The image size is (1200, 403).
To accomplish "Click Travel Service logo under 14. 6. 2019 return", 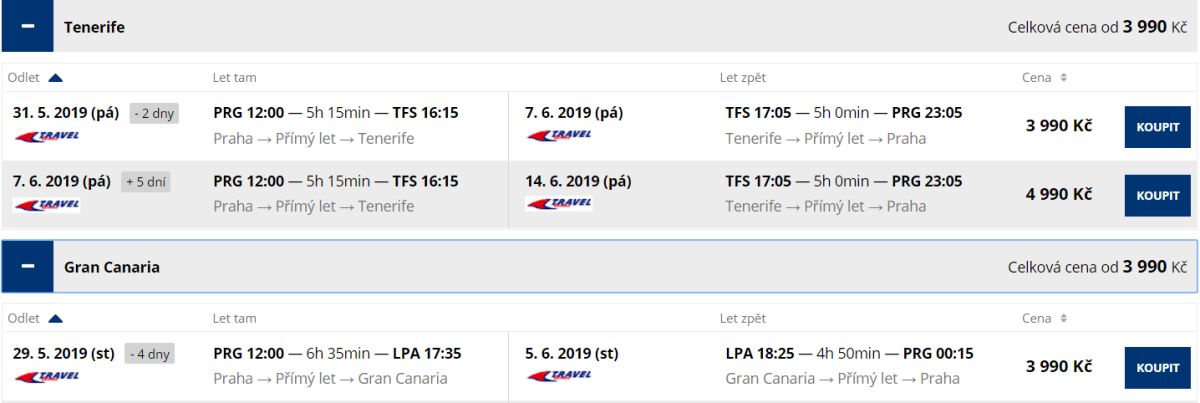I will coord(559,204).
